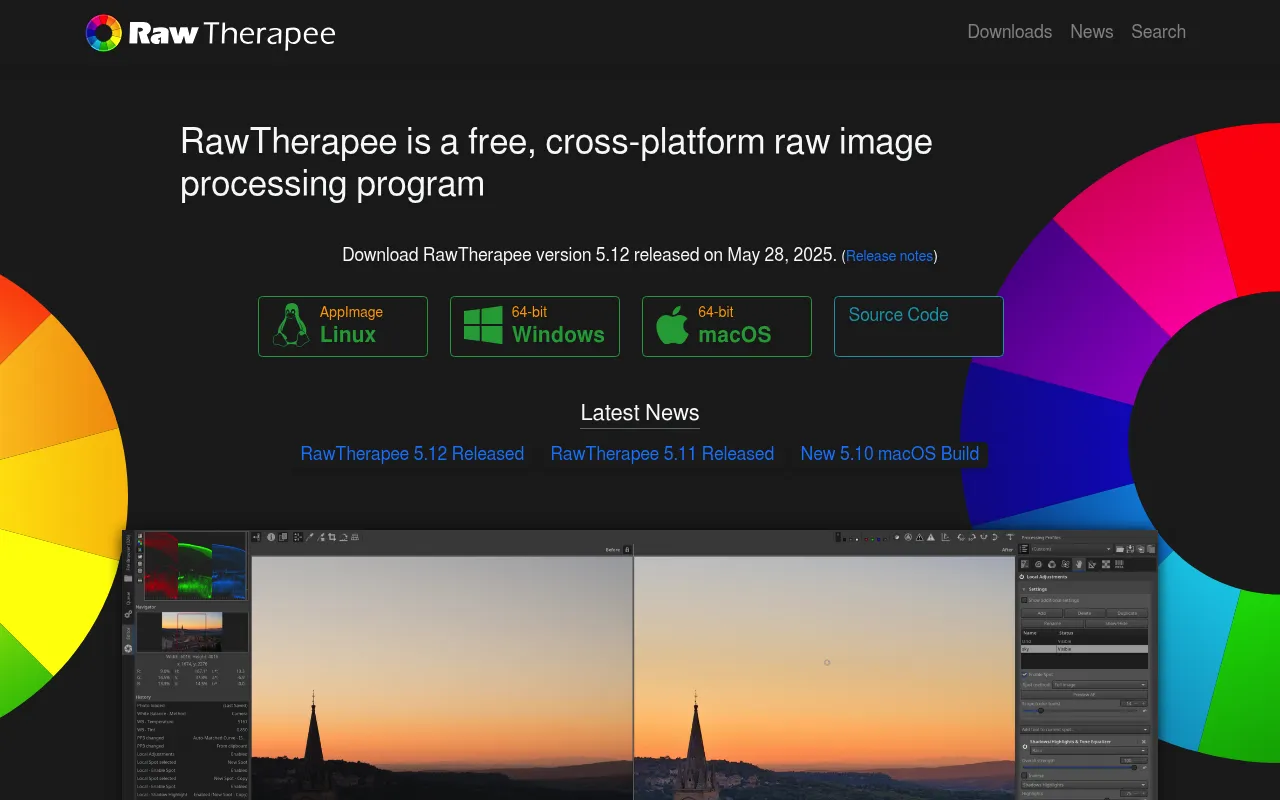
Task: Open the Downloads page from navigation
Action: (x=1009, y=32)
